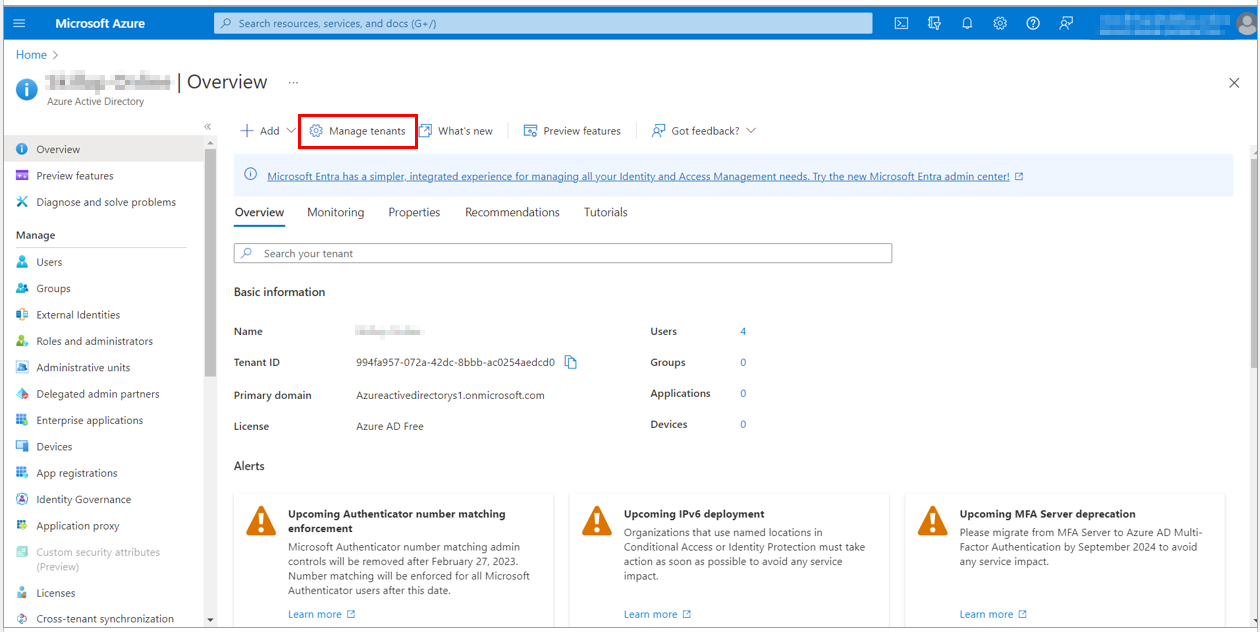Click the Users icon in sidebar
The image size is (1260, 632).
(x=22, y=262)
